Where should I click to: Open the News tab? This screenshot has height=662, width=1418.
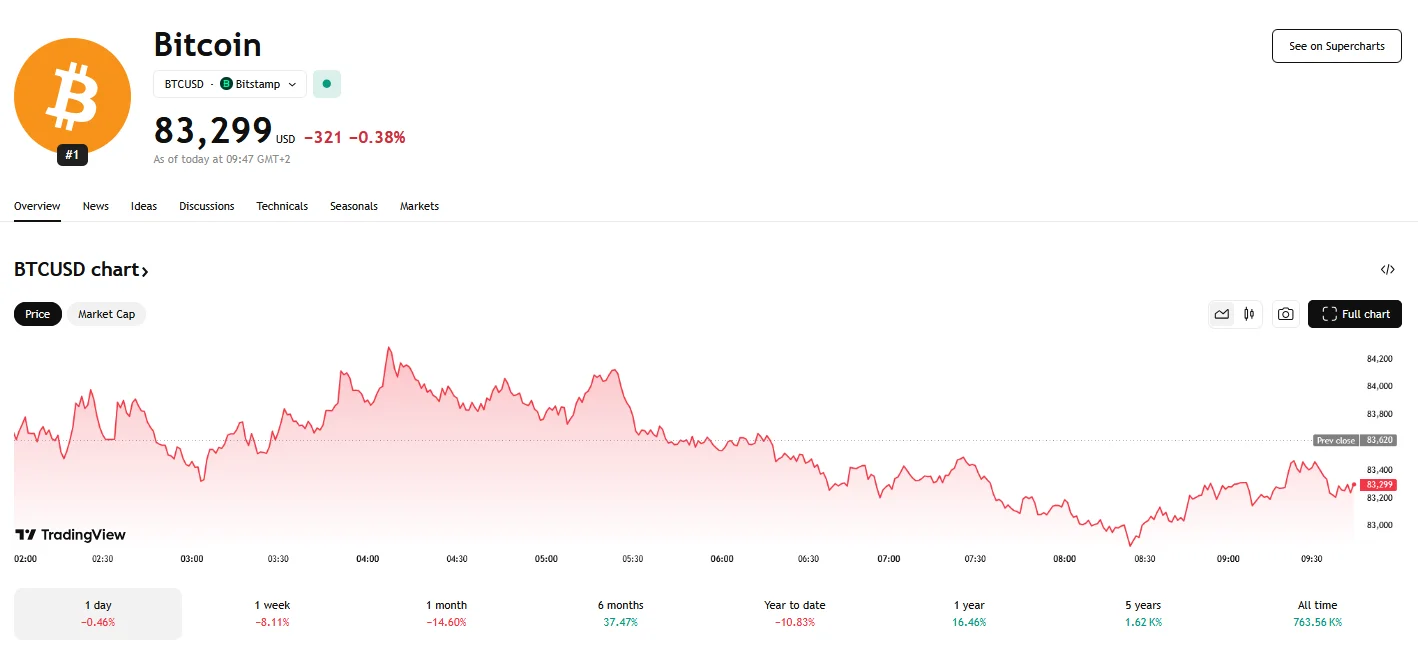click(x=96, y=206)
